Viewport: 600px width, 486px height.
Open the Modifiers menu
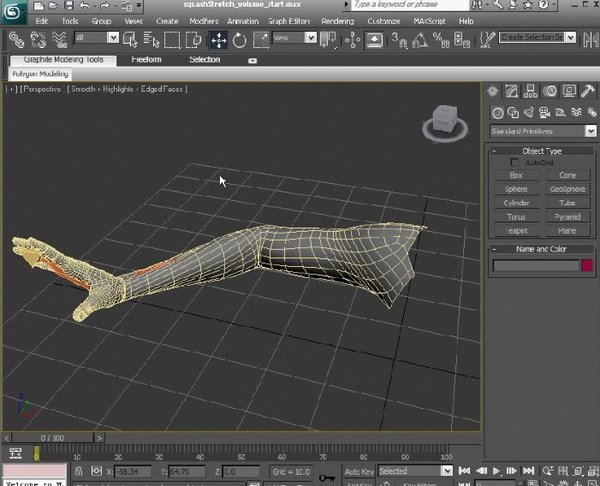(x=203, y=20)
